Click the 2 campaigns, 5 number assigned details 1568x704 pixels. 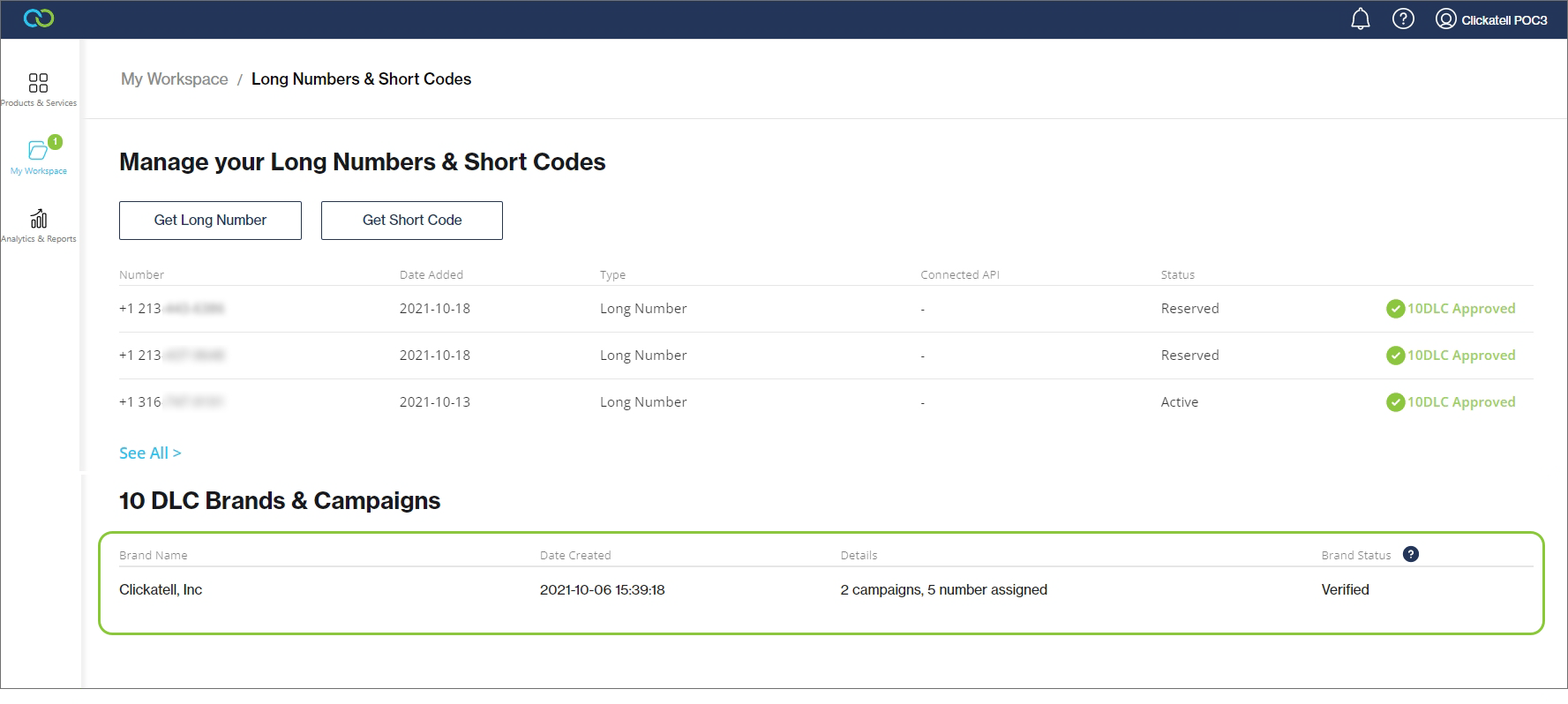[943, 590]
